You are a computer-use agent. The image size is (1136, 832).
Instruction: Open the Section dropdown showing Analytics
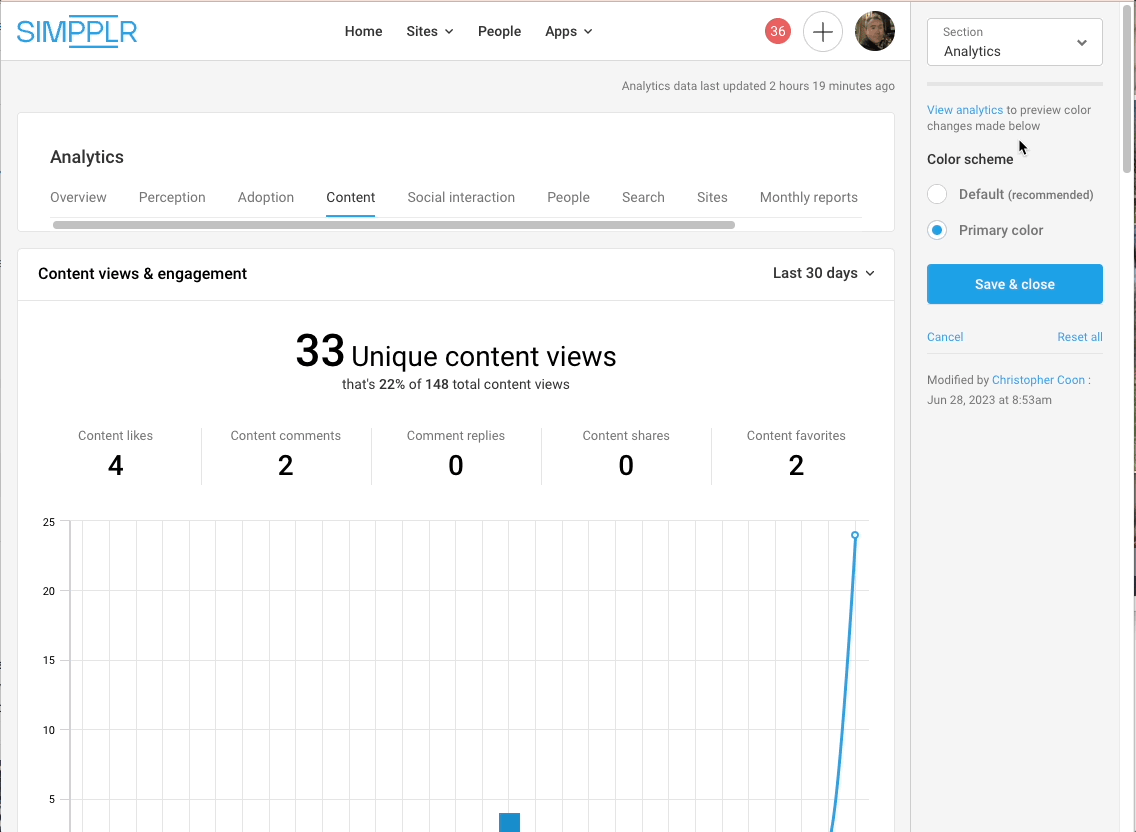click(x=1014, y=42)
